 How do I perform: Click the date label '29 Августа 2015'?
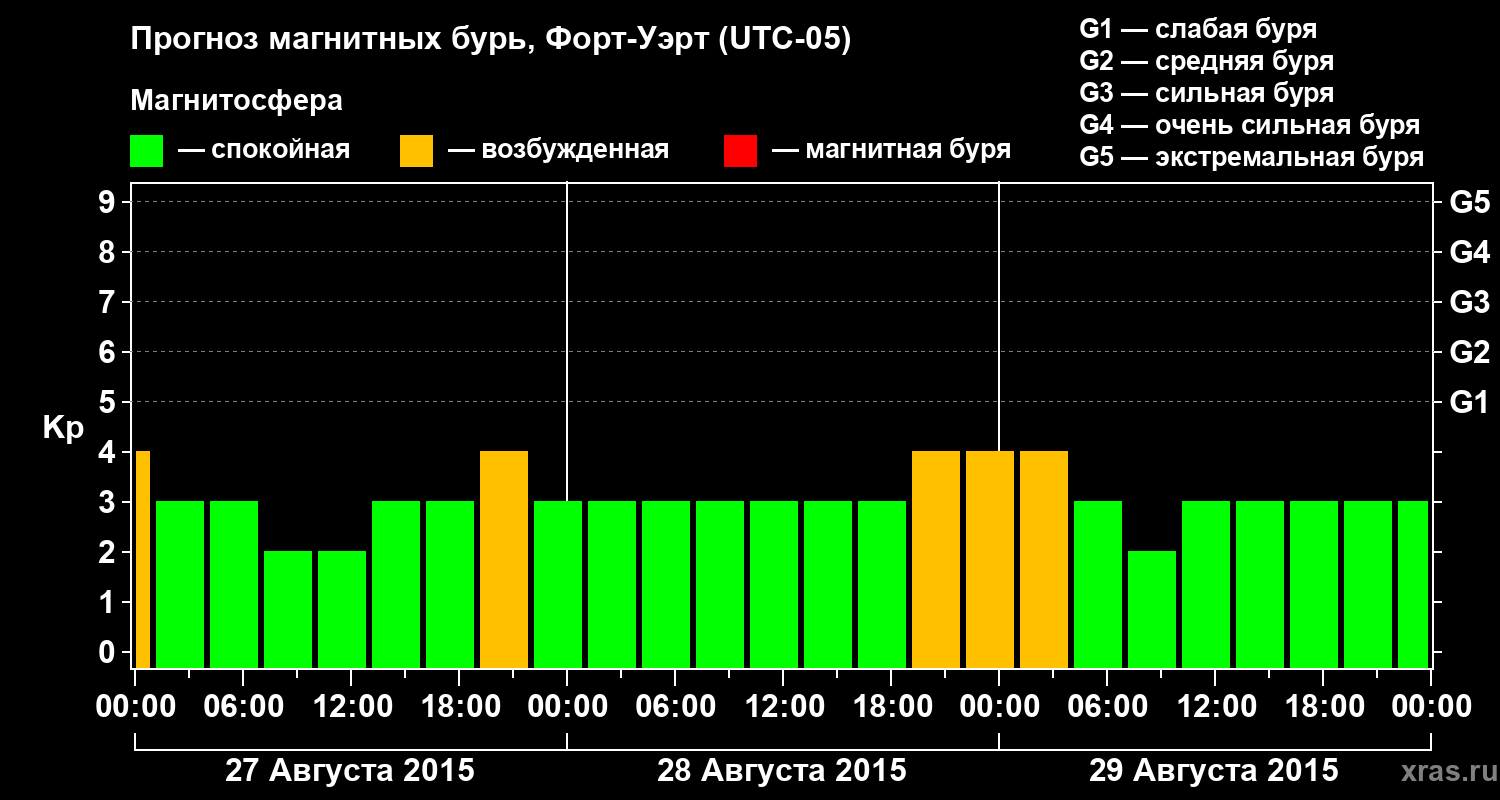(1214, 771)
